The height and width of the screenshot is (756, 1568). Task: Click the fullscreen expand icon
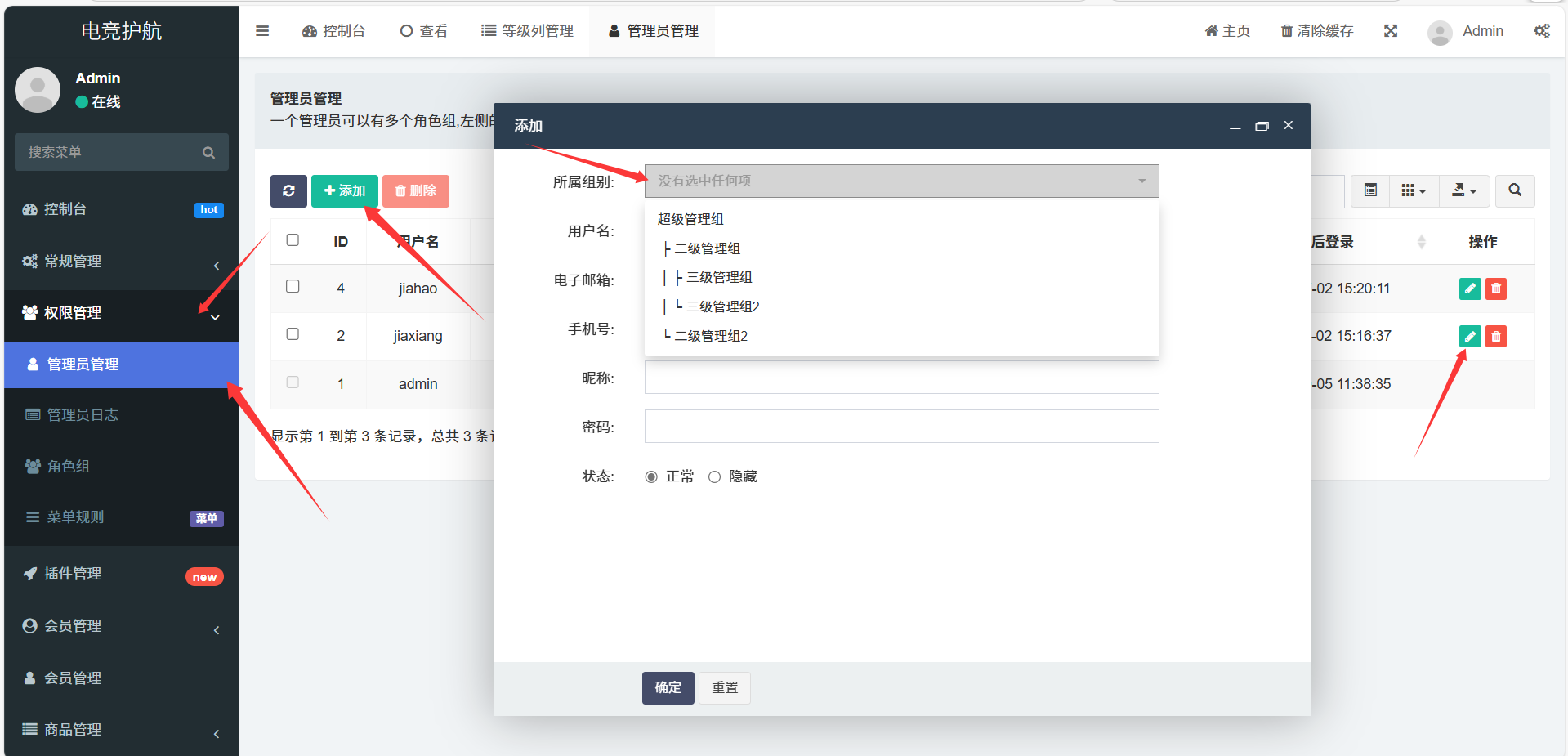point(1390,31)
